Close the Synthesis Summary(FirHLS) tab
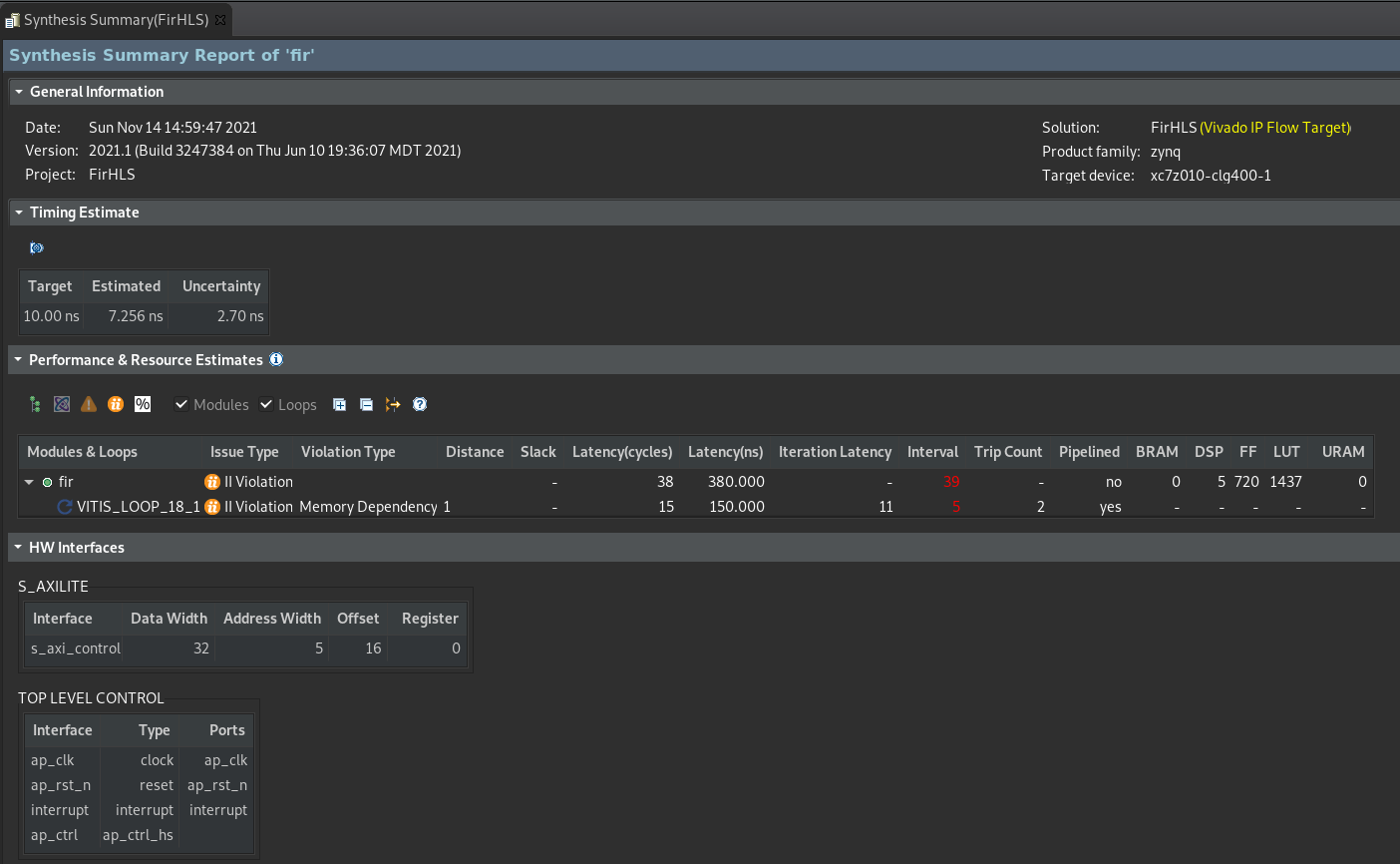The height and width of the screenshot is (864, 1400). pyautogui.click(x=220, y=20)
